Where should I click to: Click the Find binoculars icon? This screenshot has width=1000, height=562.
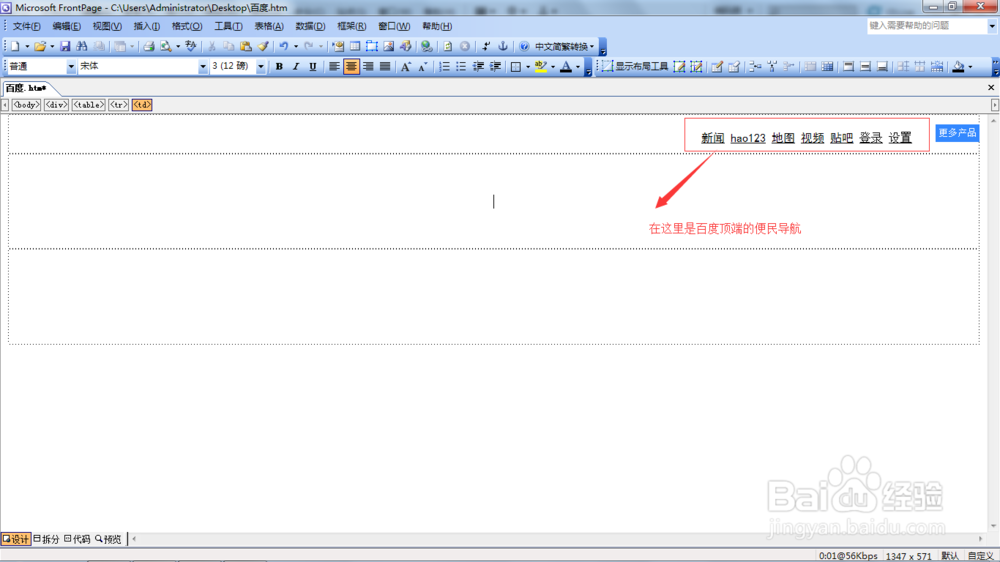coord(82,47)
